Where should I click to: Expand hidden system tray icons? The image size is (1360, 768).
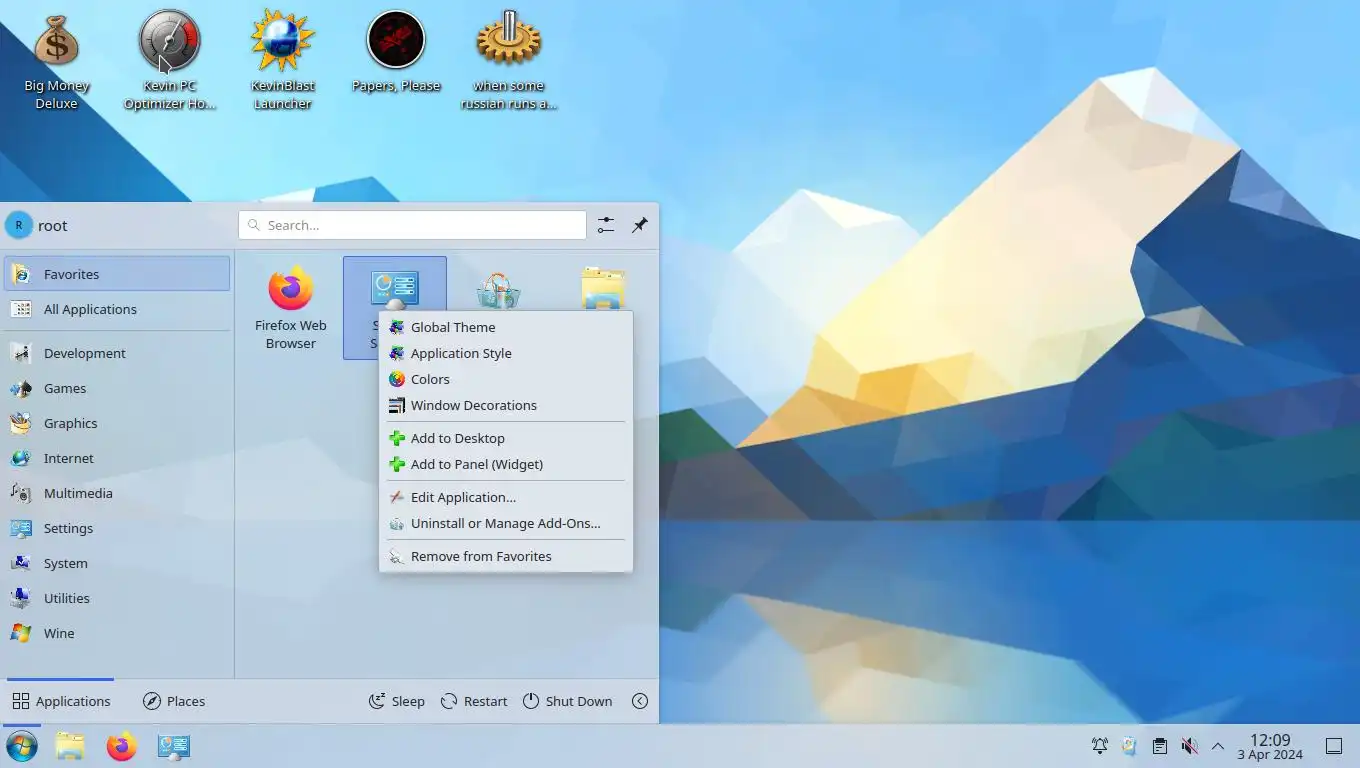(1218, 746)
